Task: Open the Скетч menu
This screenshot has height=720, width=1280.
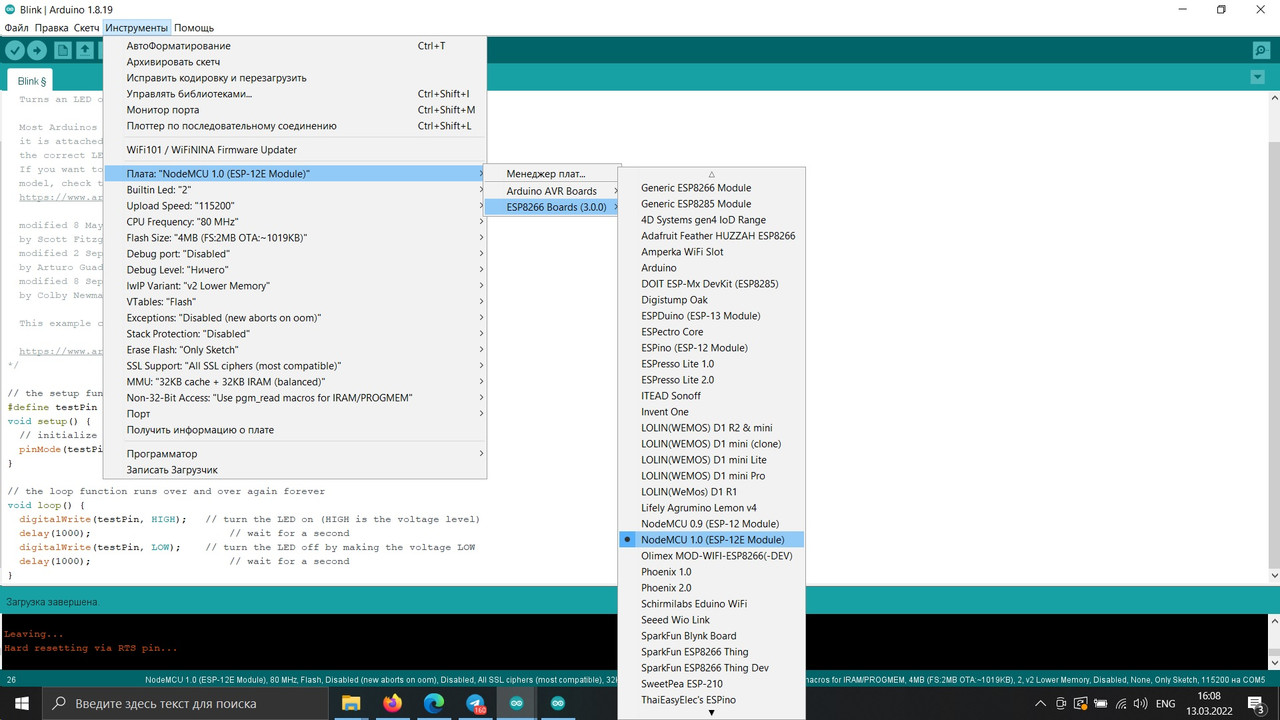Action: point(86,27)
